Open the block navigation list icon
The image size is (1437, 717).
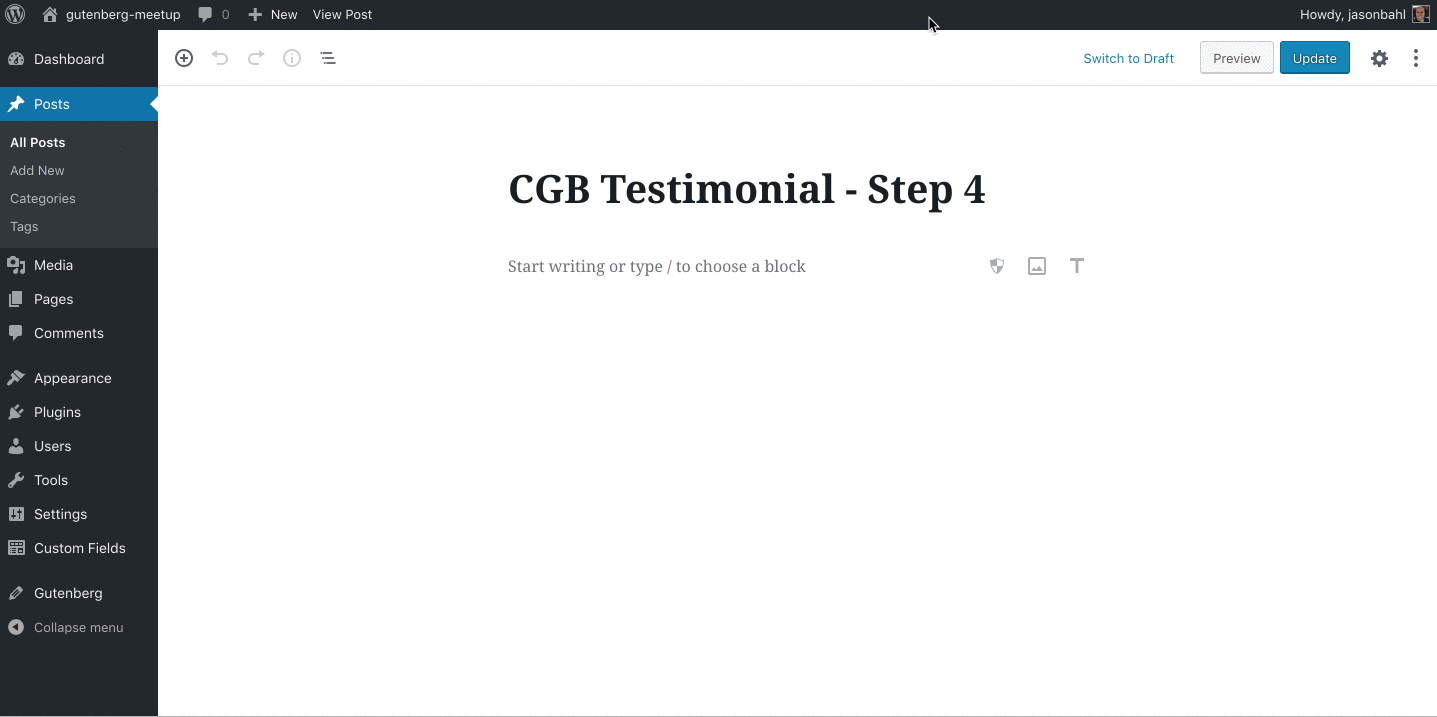(x=328, y=58)
